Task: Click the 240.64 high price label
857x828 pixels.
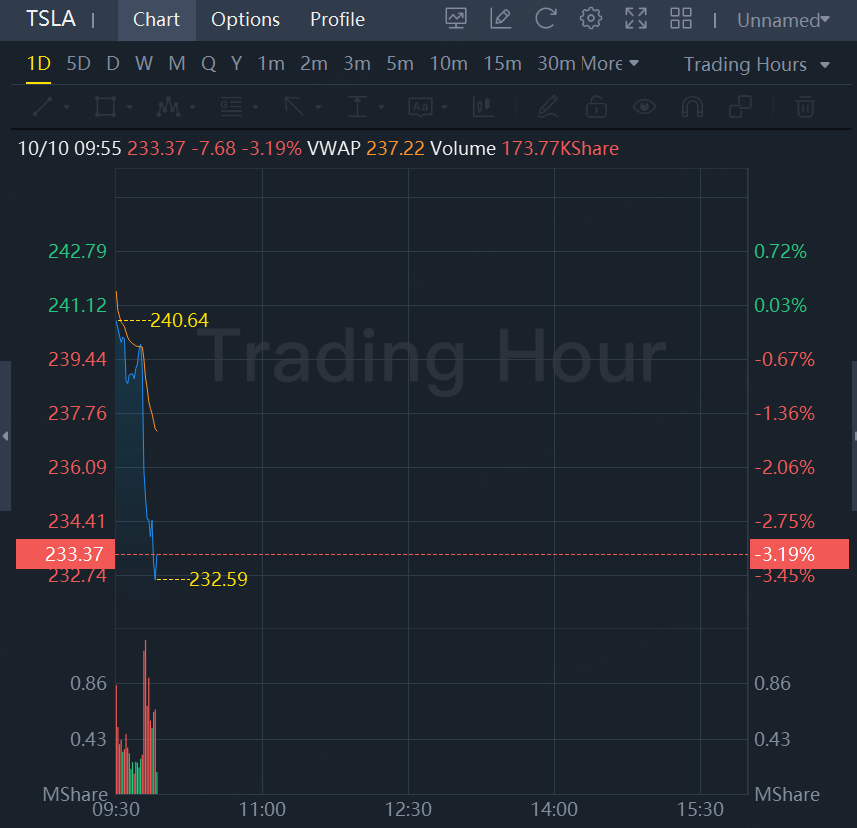Action: [x=179, y=320]
